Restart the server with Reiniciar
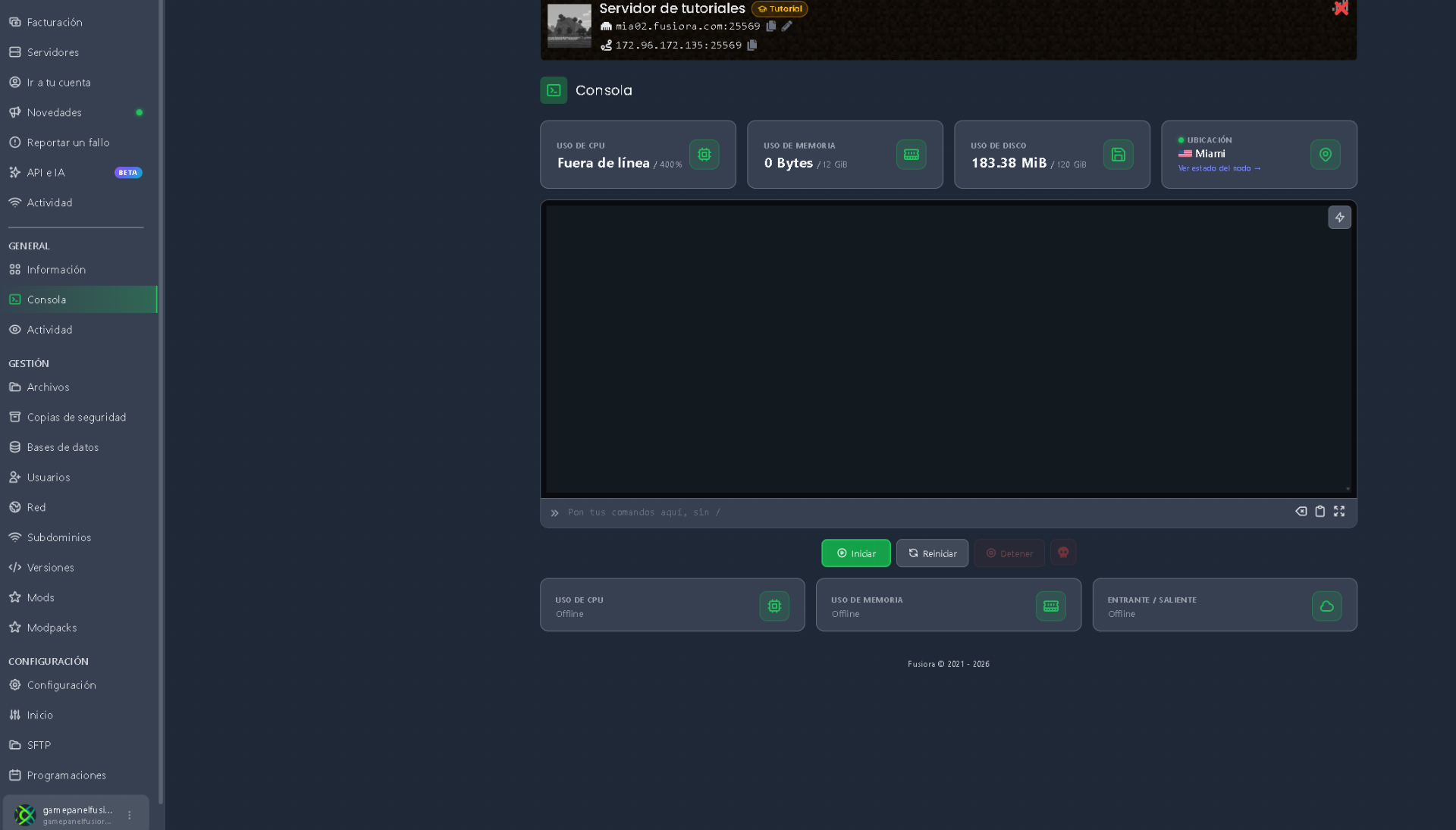This screenshot has width=1456, height=830. click(932, 553)
